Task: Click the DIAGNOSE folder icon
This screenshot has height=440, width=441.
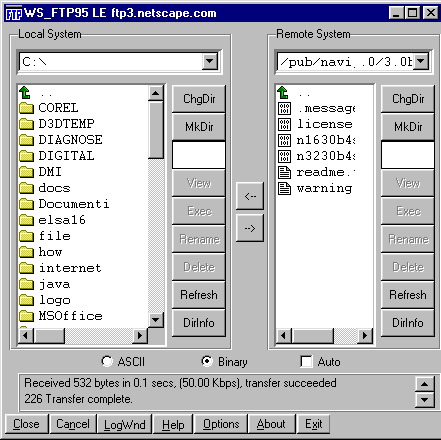Action: [x=26, y=140]
